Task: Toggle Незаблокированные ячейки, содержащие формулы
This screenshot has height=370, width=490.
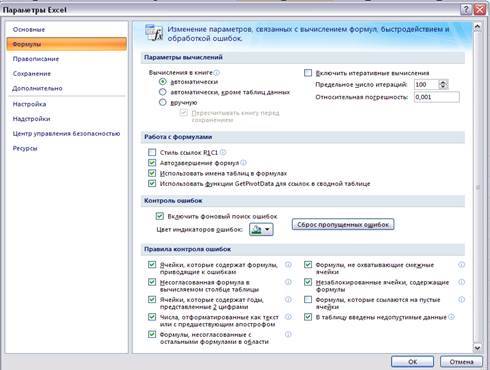Action: click(308, 282)
